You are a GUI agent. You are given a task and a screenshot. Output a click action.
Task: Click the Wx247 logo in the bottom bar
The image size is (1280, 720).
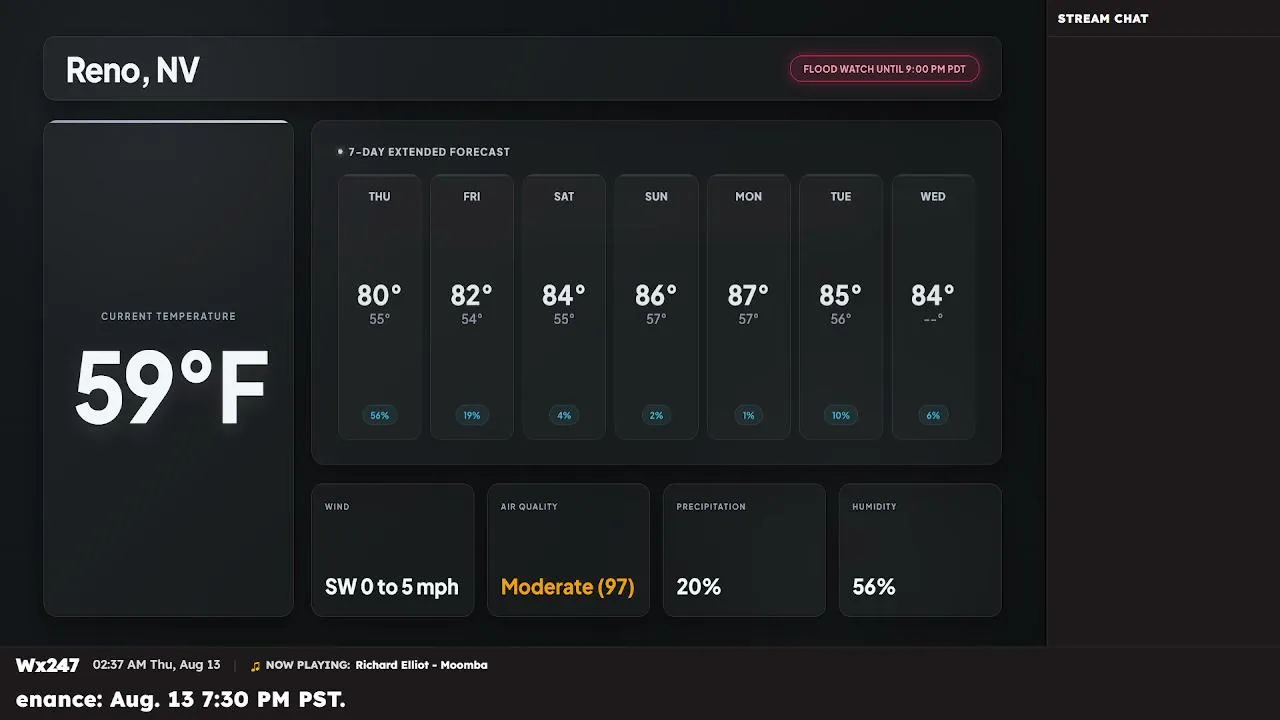(x=47, y=665)
